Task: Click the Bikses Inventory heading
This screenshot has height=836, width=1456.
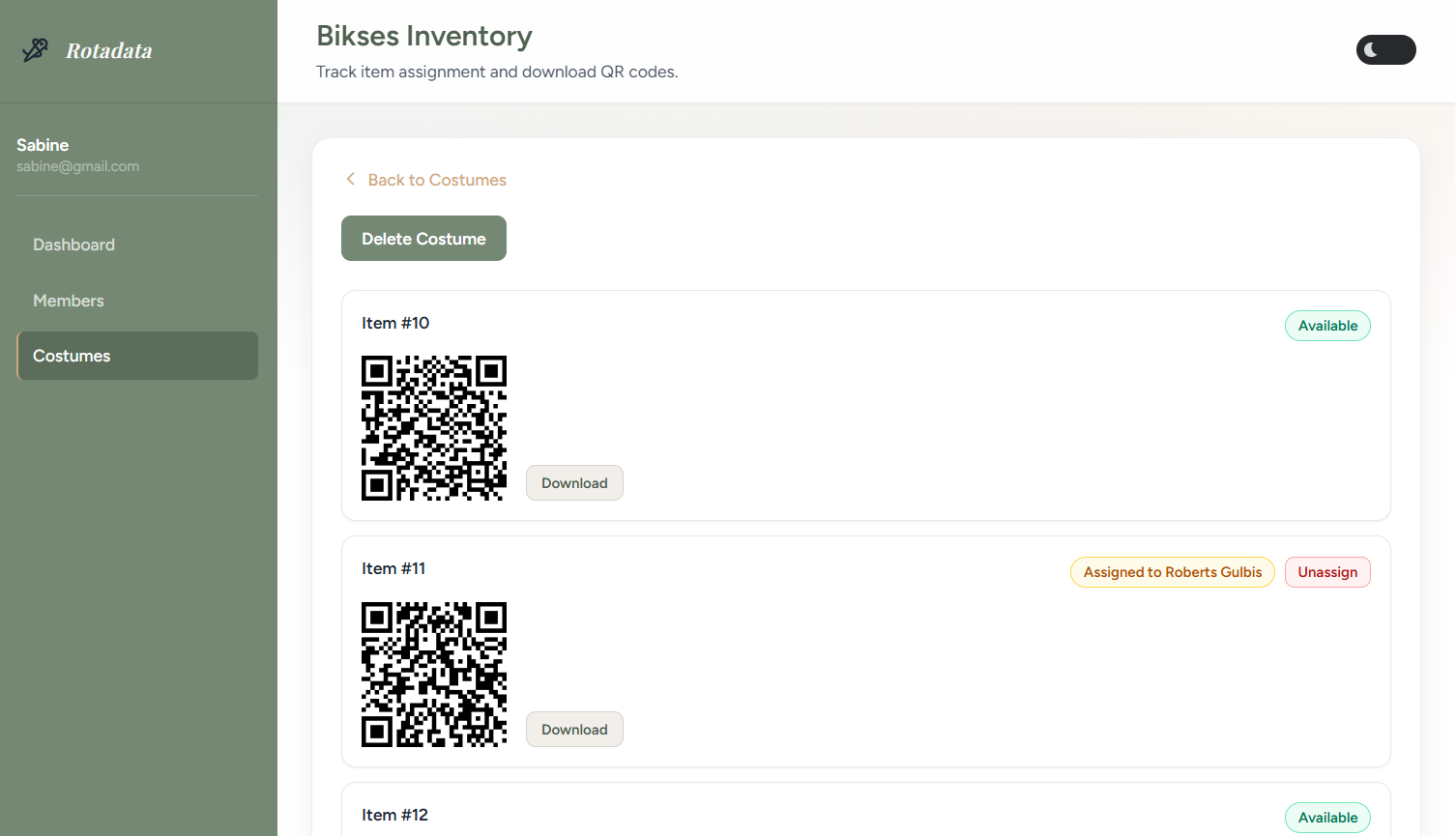Action: tap(424, 36)
